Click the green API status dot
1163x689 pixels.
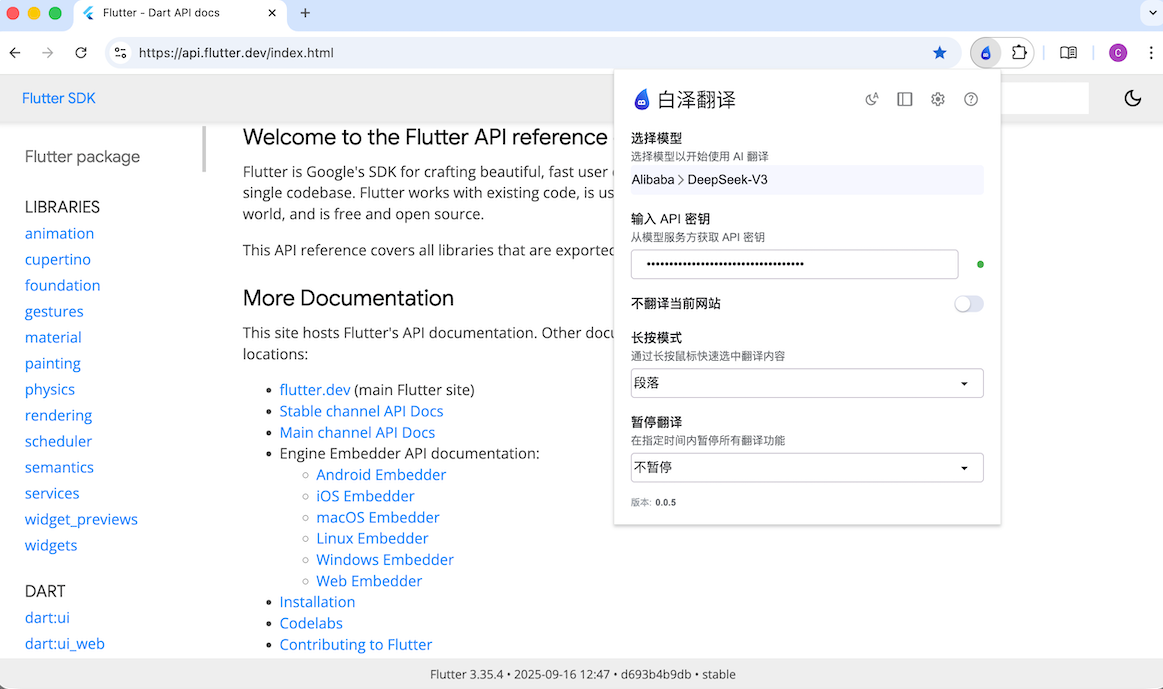(x=981, y=265)
